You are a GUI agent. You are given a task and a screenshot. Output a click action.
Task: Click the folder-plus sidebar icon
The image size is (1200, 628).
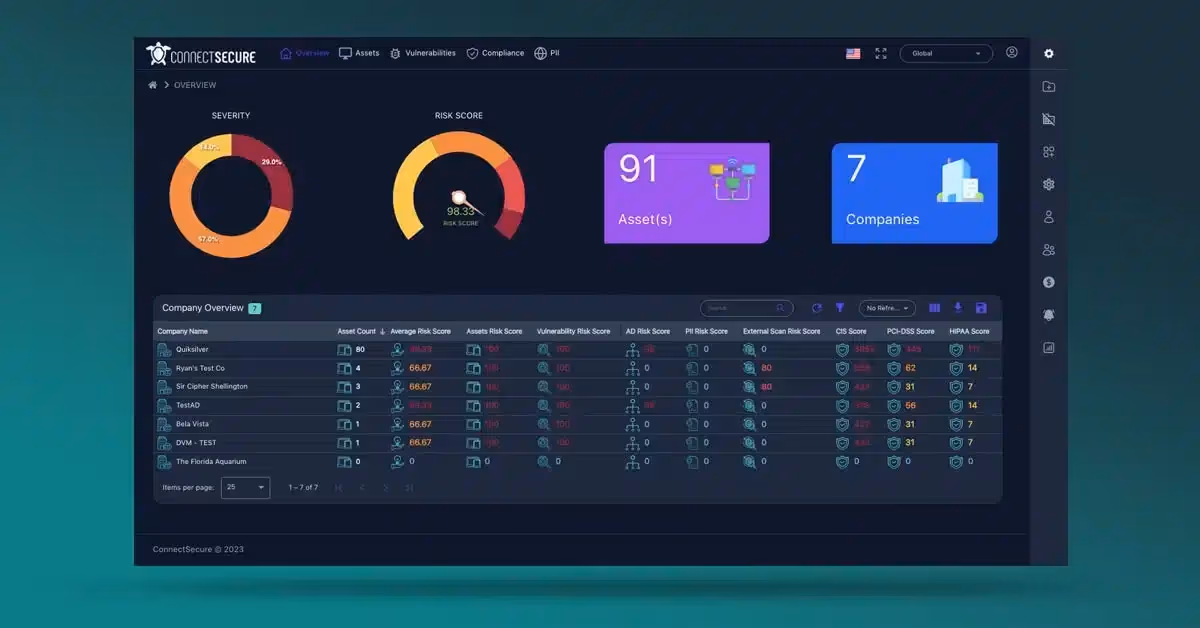[1049, 87]
